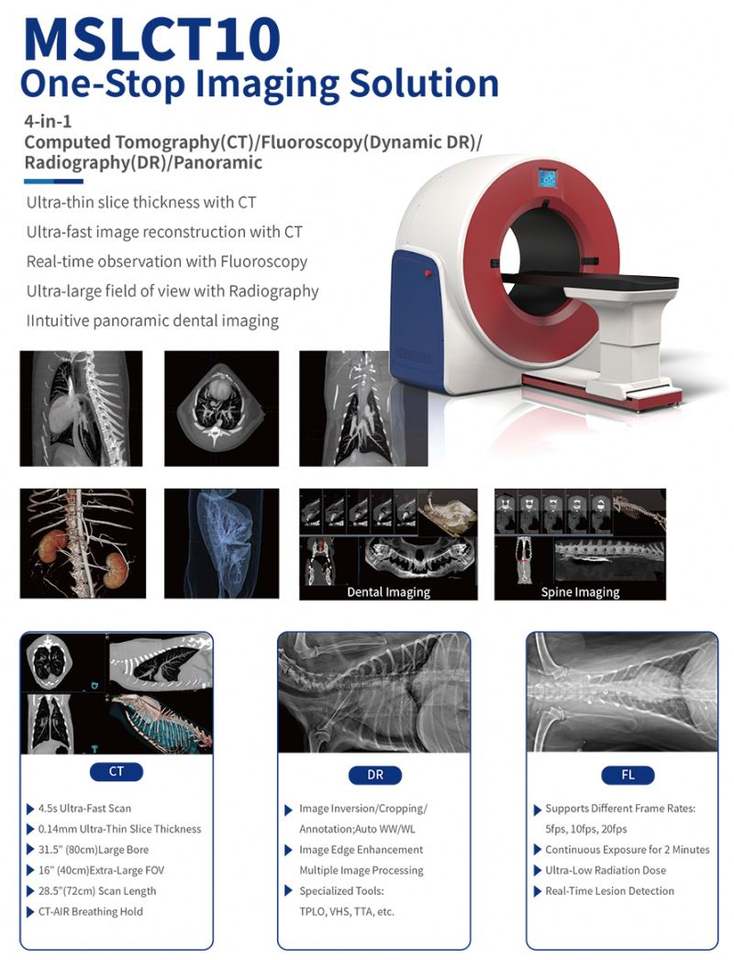Click the arrow bullet beside Specialized Tools

(288, 891)
